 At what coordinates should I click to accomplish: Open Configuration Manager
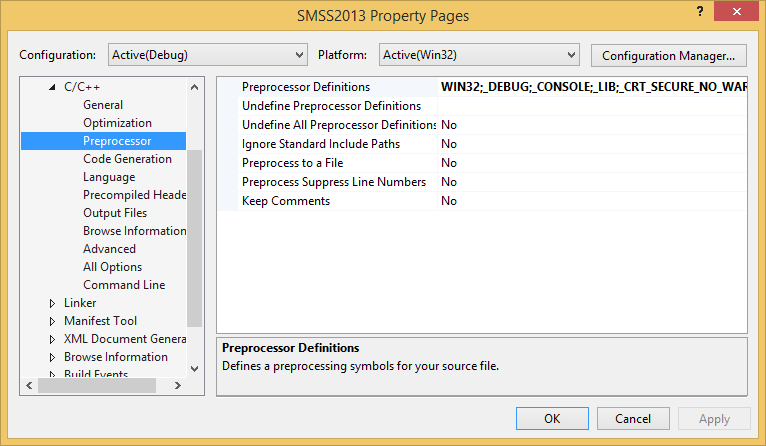point(668,55)
